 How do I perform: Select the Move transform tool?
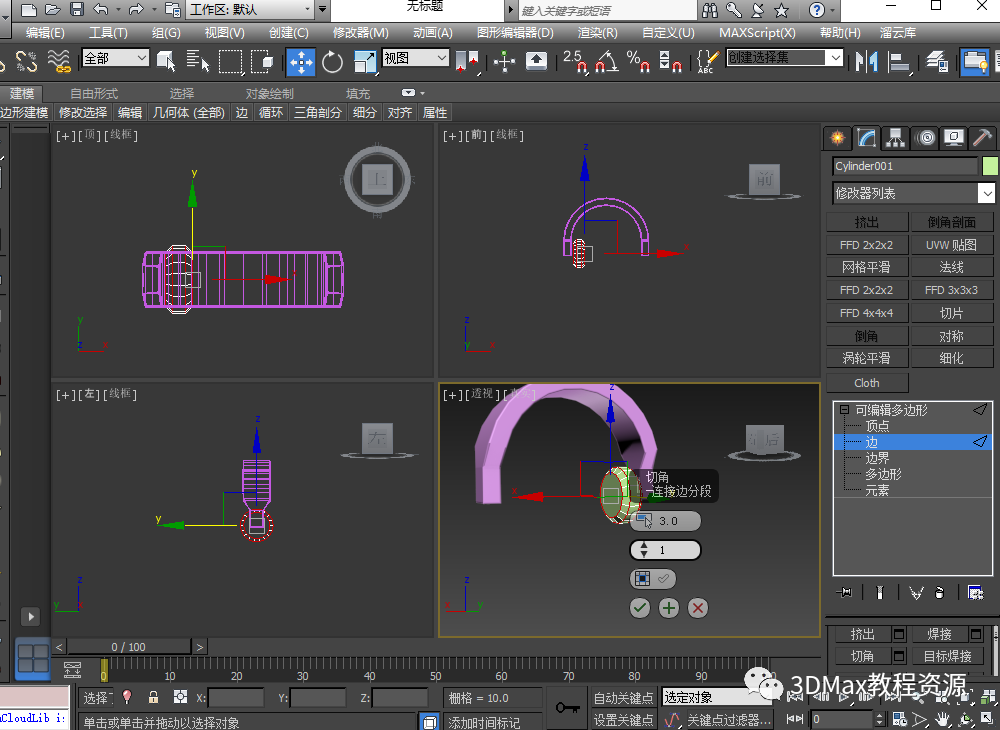301,61
